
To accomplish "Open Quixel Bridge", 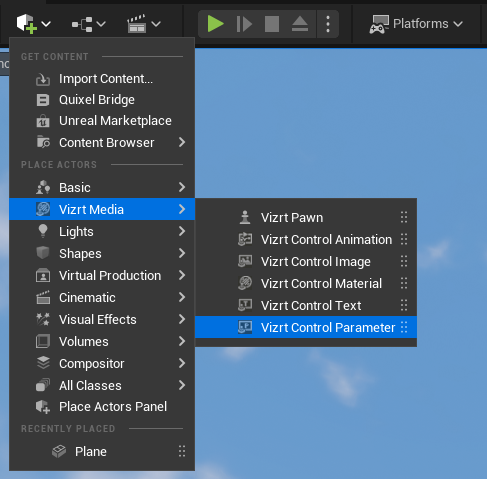I will tap(102, 100).
